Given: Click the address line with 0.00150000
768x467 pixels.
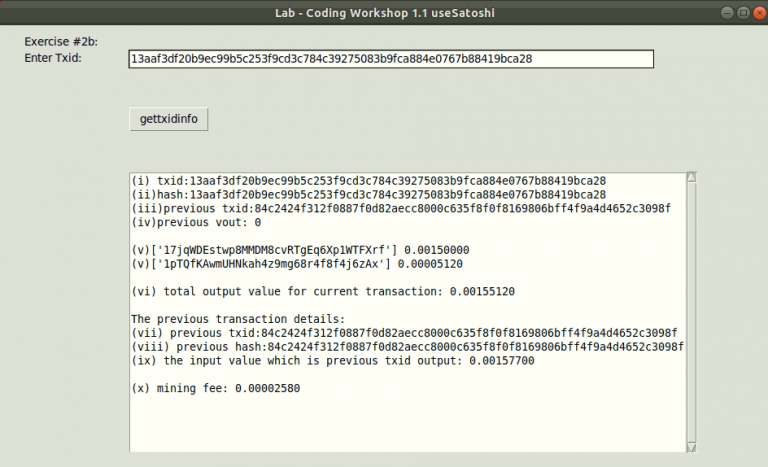Looking at the screenshot, I should tap(300, 250).
